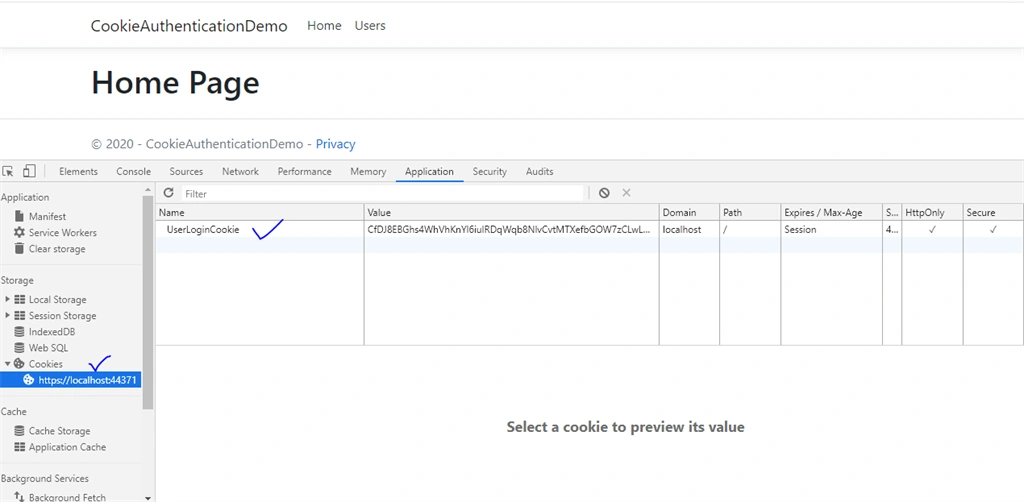
Task: Click the Local Storage grid icon
Action: [x=20, y=300]
